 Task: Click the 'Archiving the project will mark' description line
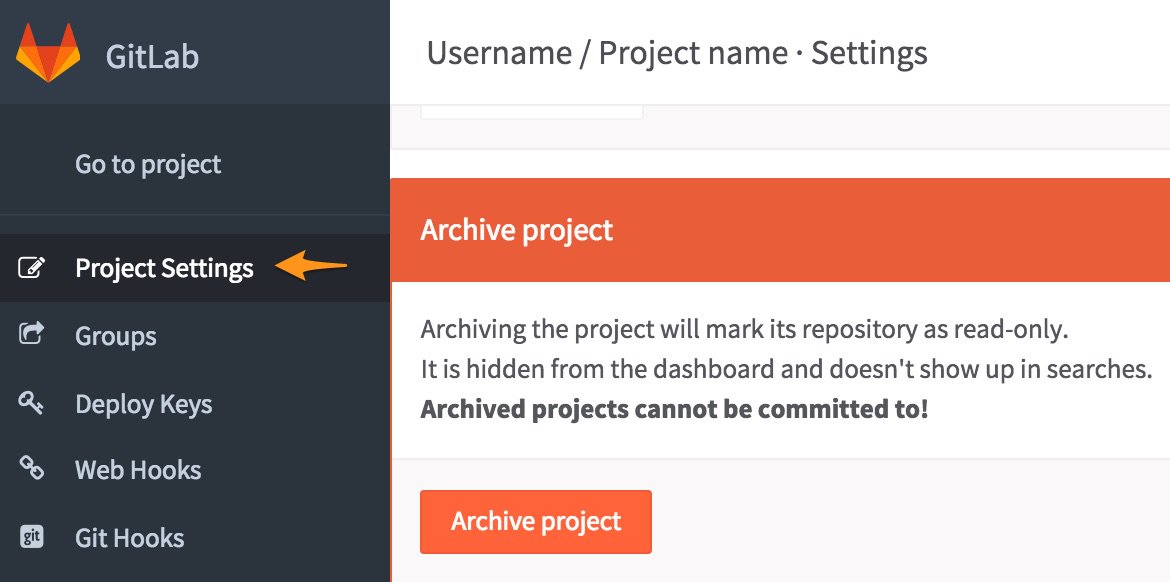tap(745, 329)
